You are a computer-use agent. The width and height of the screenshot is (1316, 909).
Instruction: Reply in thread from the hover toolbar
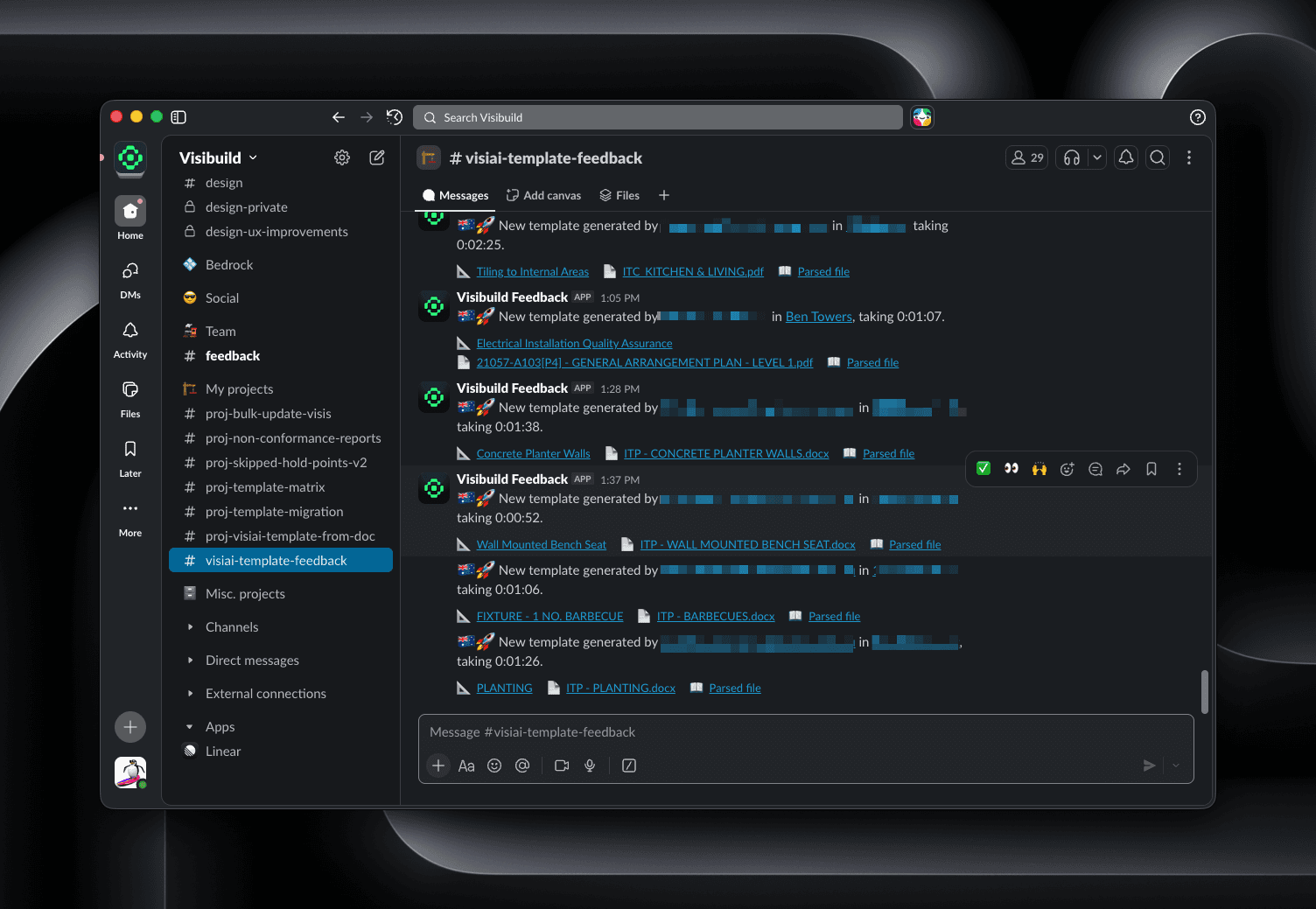point(1095,469)
